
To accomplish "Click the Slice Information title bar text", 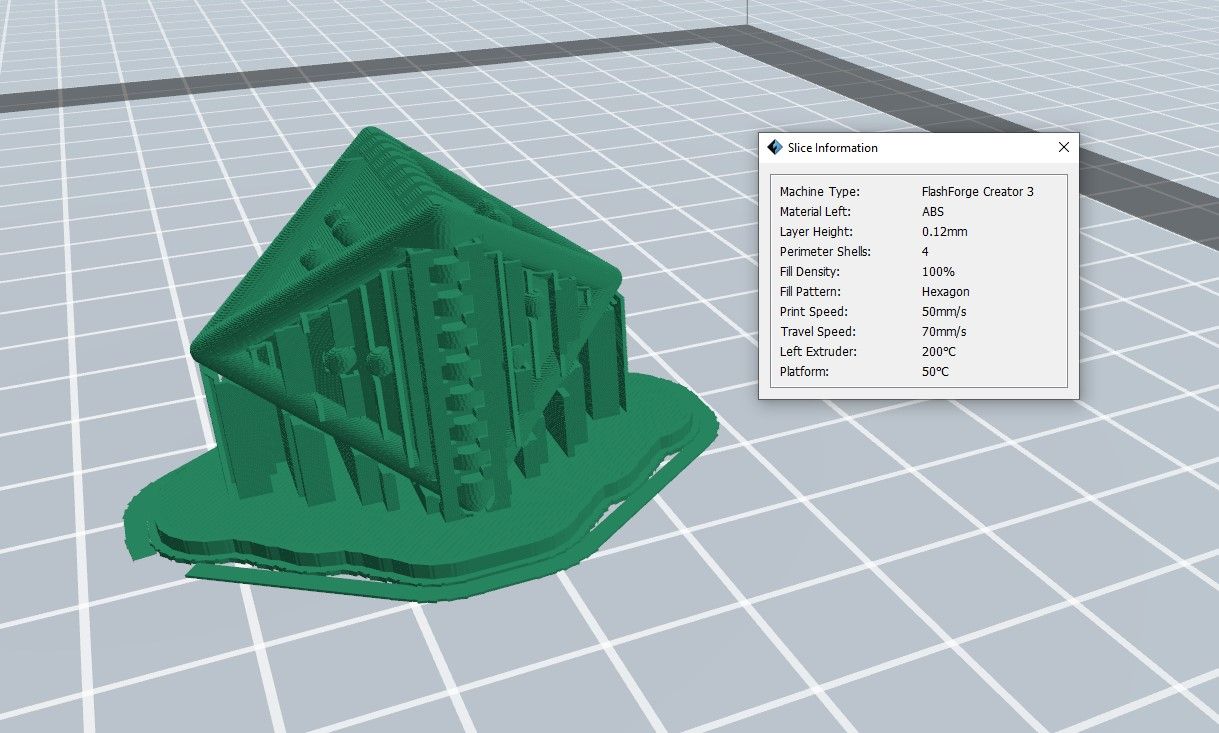I will 832,148.
